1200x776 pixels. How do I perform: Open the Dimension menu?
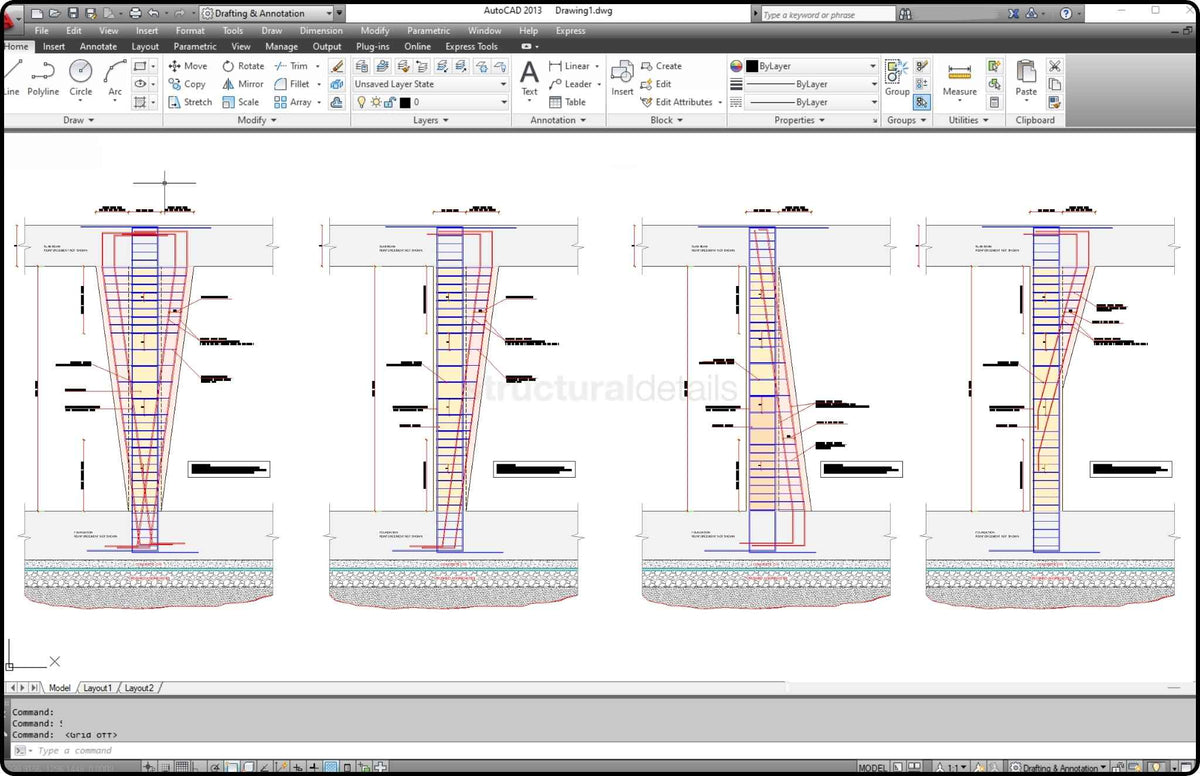coord(321,31)
